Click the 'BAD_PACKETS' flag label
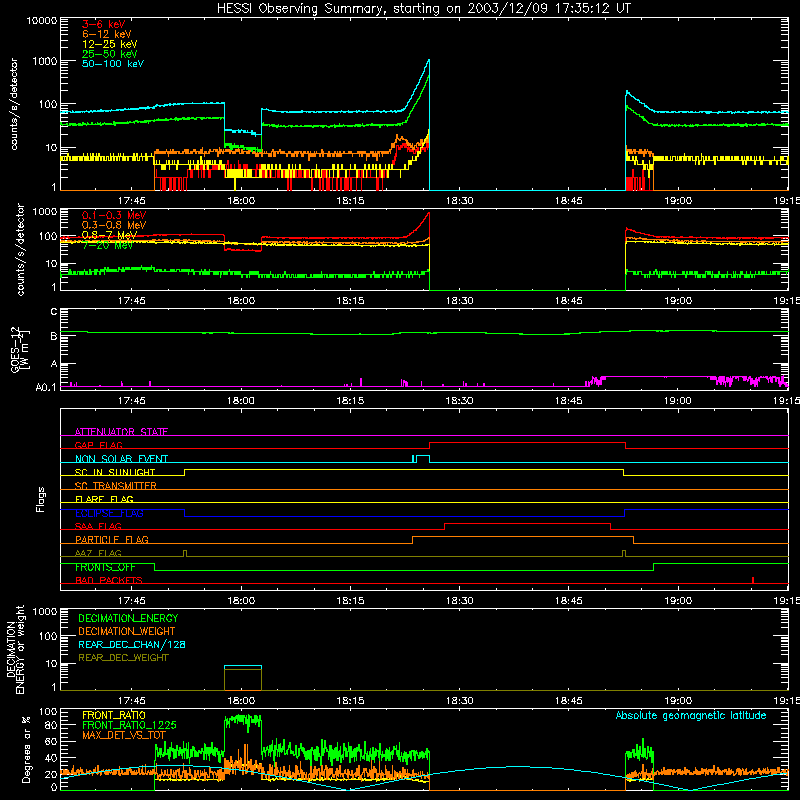 (x=109, y=580)
